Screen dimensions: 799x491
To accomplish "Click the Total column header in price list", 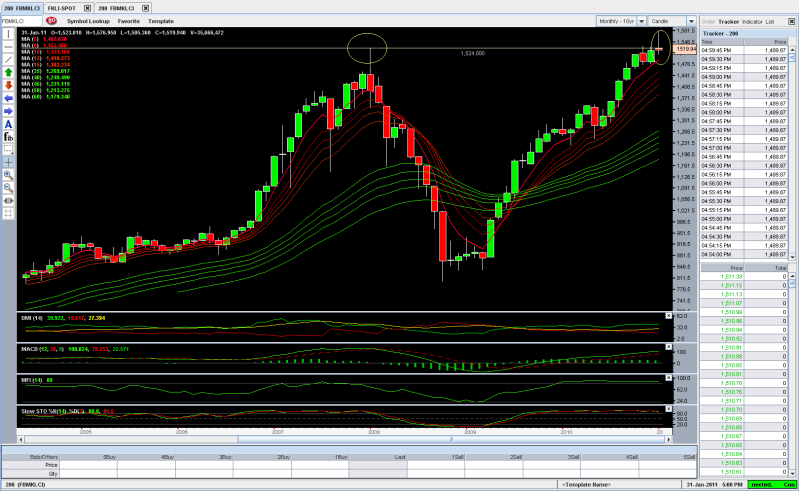I will click(x=766, y=268).
